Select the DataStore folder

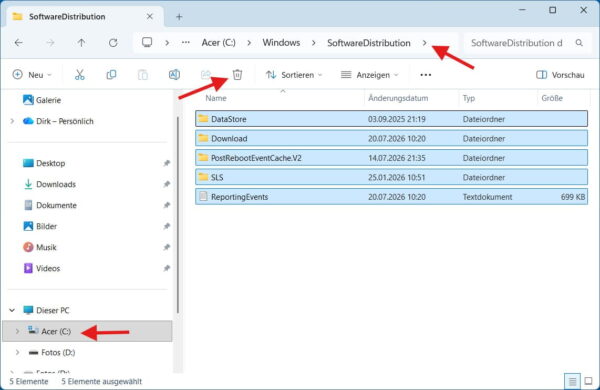click(391, 119)
